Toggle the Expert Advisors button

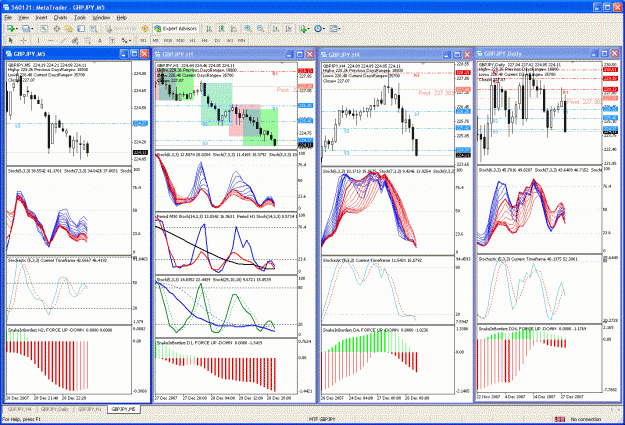(176, 28)
